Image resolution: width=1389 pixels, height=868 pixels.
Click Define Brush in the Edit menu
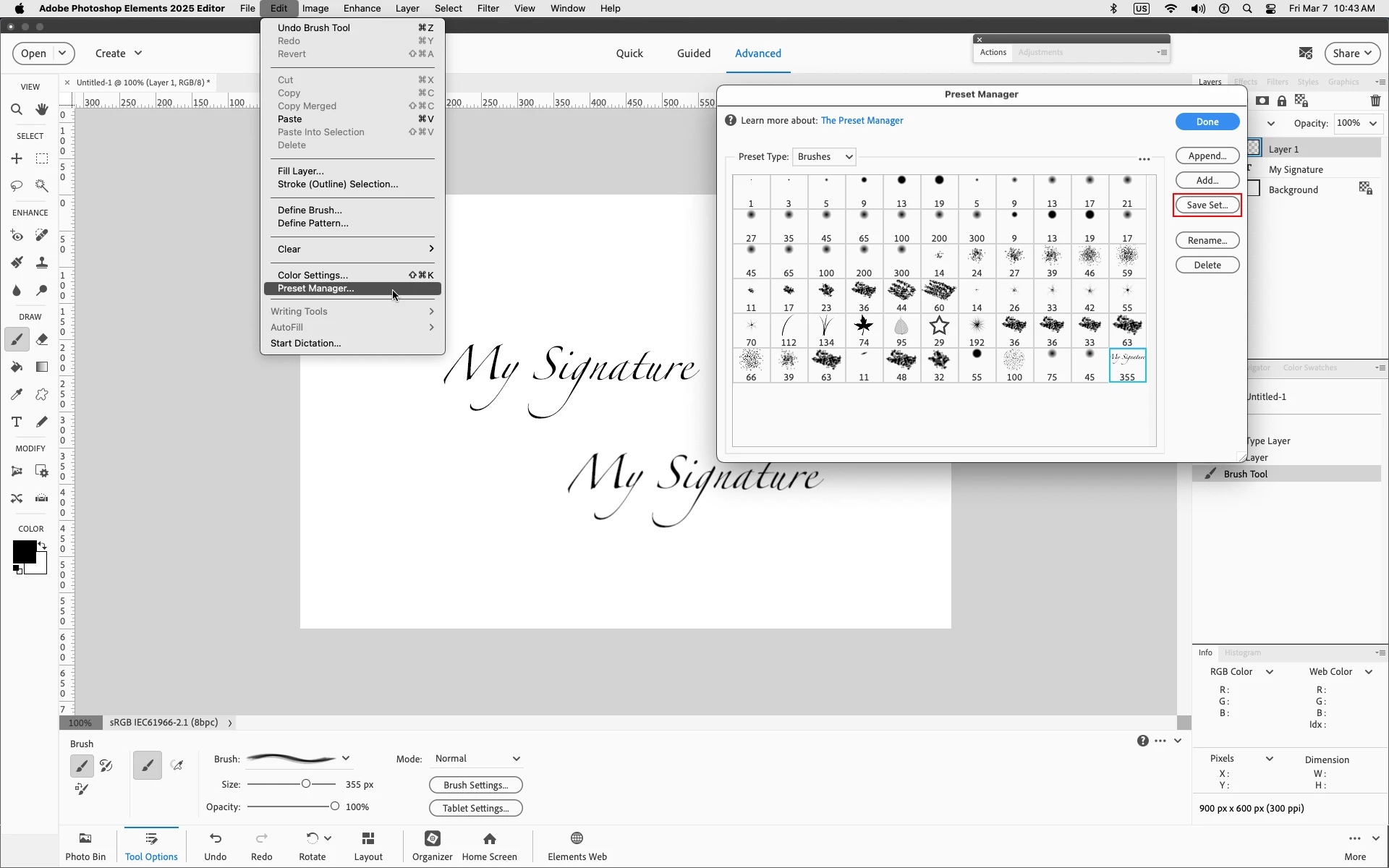click(310, 210)
